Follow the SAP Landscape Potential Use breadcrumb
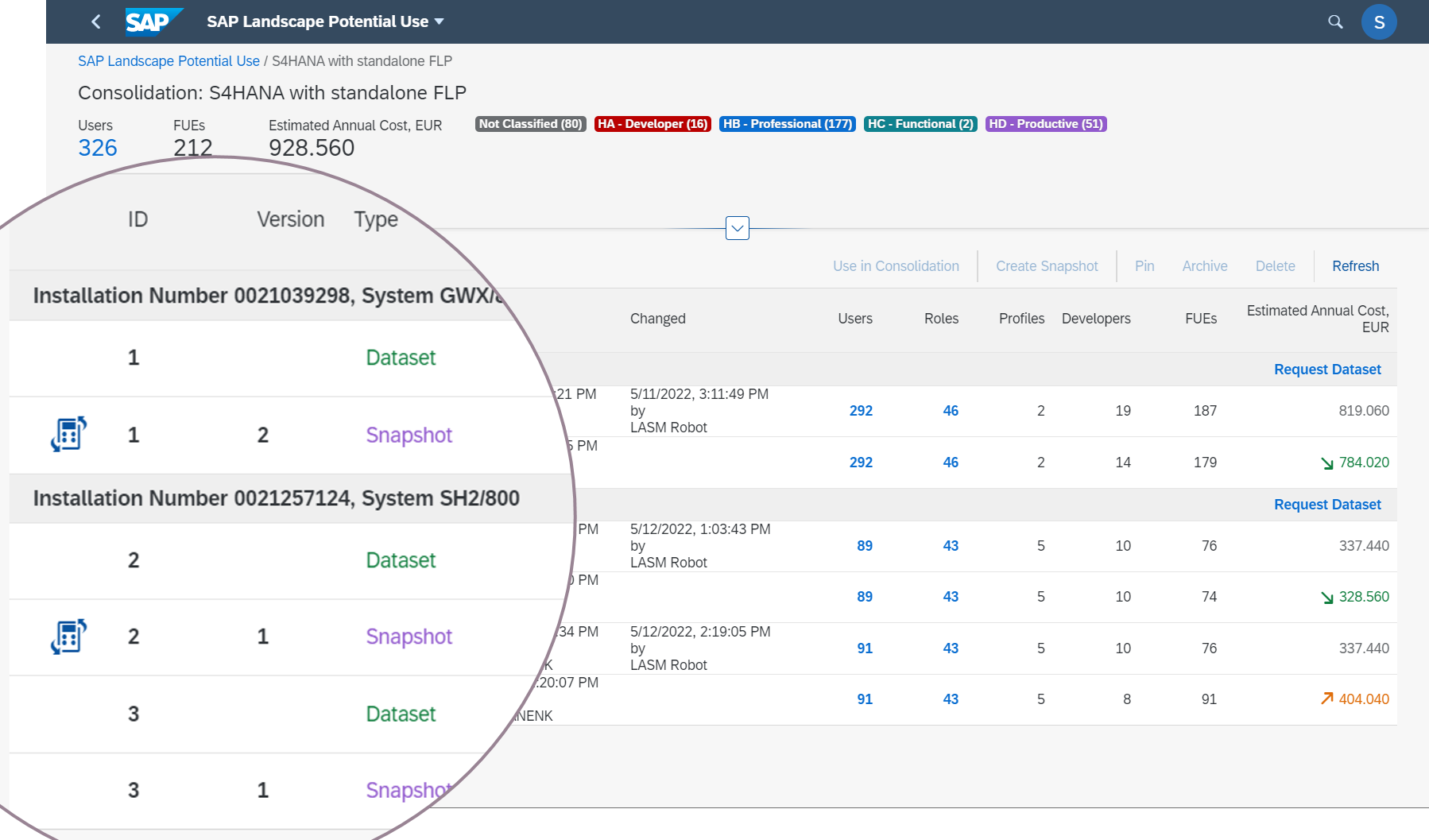Image resolution: width=1429 pixels, height=840 pixels. tap(168, 61)
